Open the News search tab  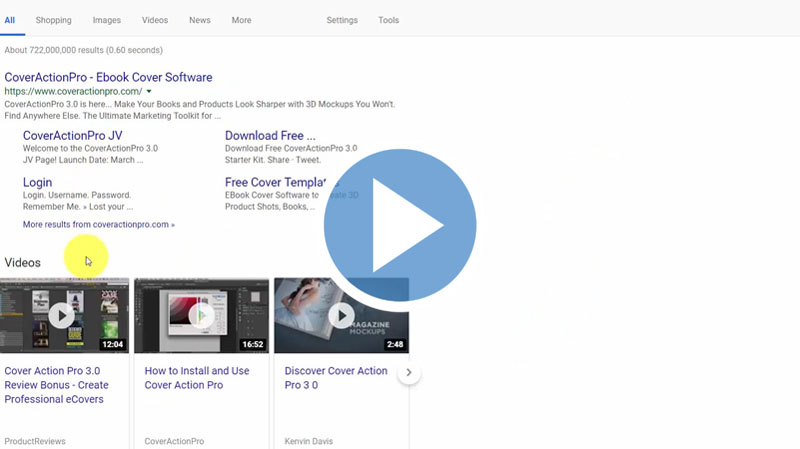coord(200,20)
